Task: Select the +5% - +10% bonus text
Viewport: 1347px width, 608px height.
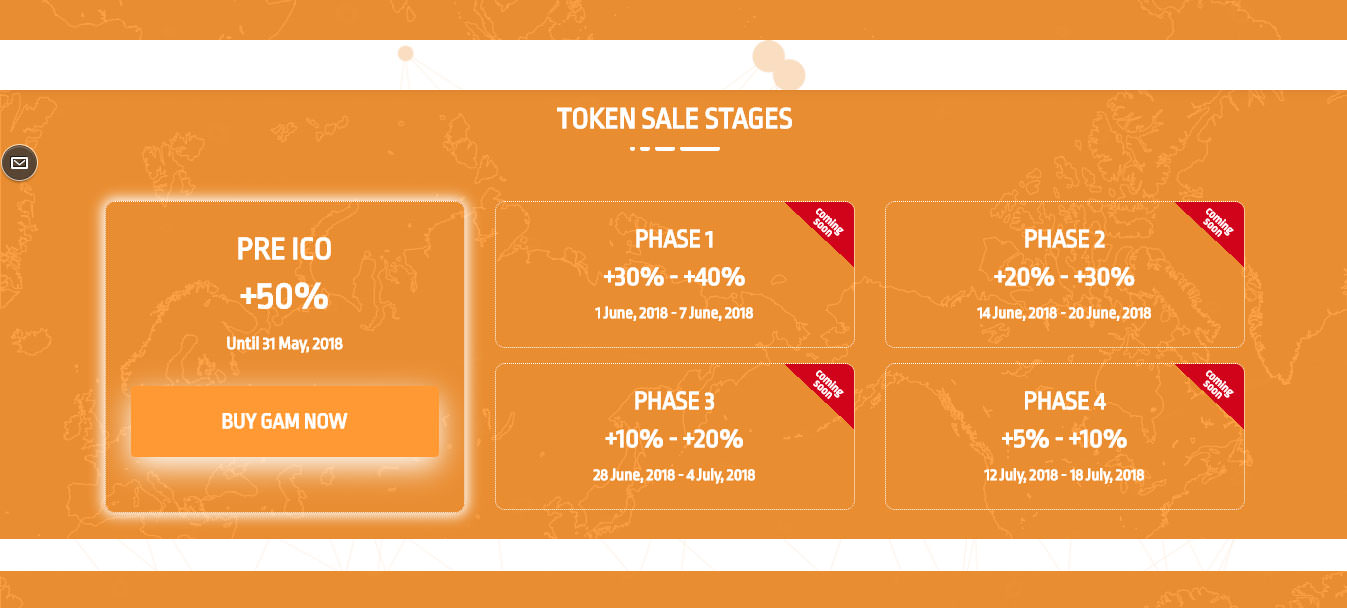Action: point(1064,439)
